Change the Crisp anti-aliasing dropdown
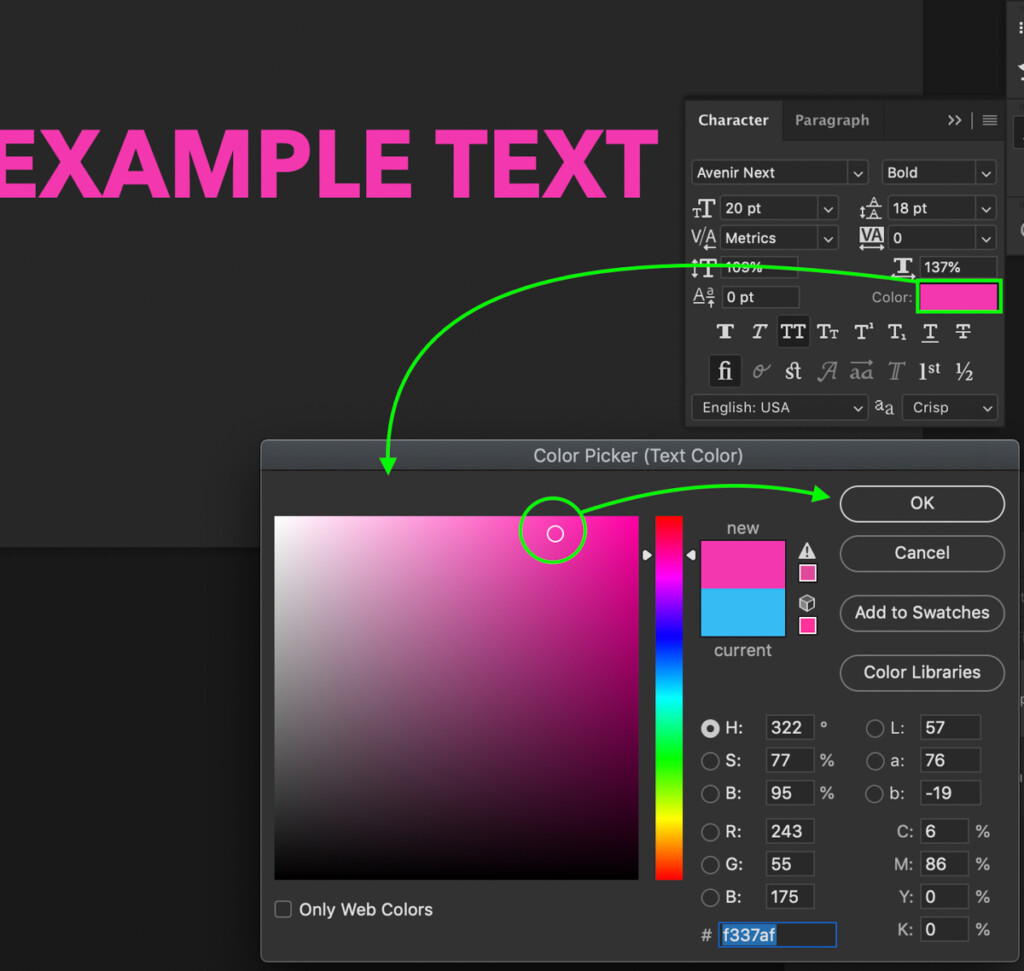This screenshot has width=1024, height=971. 949,407
